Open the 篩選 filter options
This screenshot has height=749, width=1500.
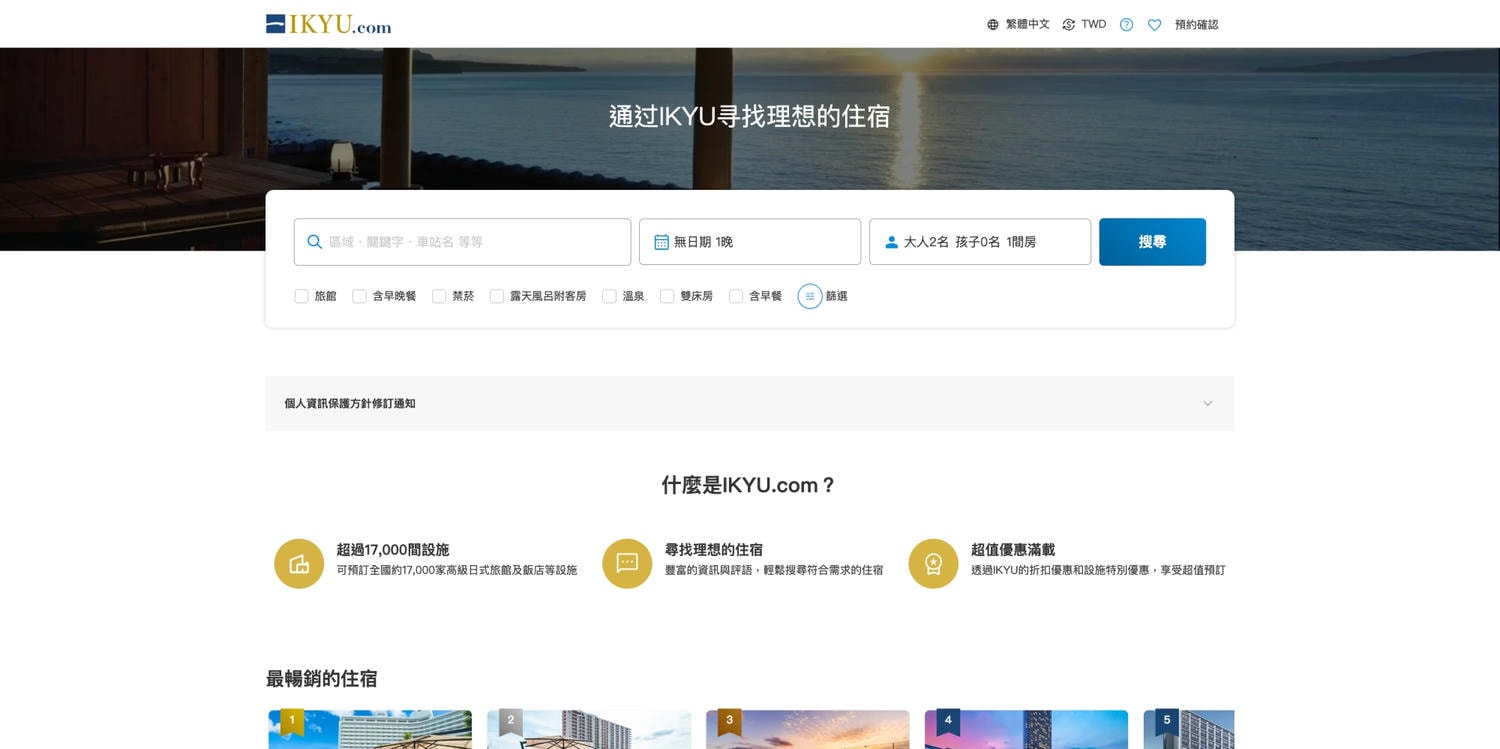click(823, 296)
